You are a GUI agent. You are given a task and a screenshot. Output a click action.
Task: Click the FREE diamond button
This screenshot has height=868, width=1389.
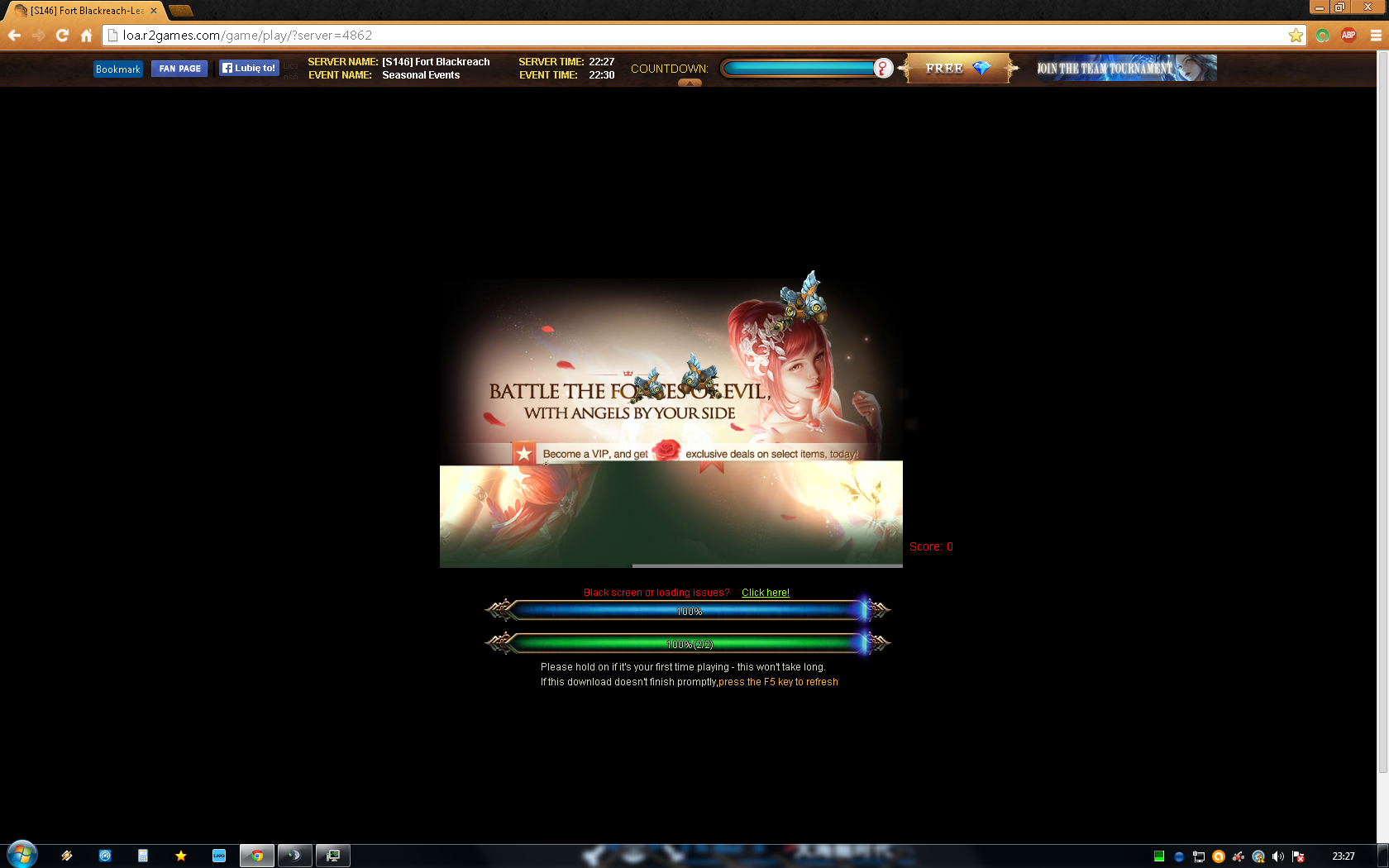click(957, 69)
